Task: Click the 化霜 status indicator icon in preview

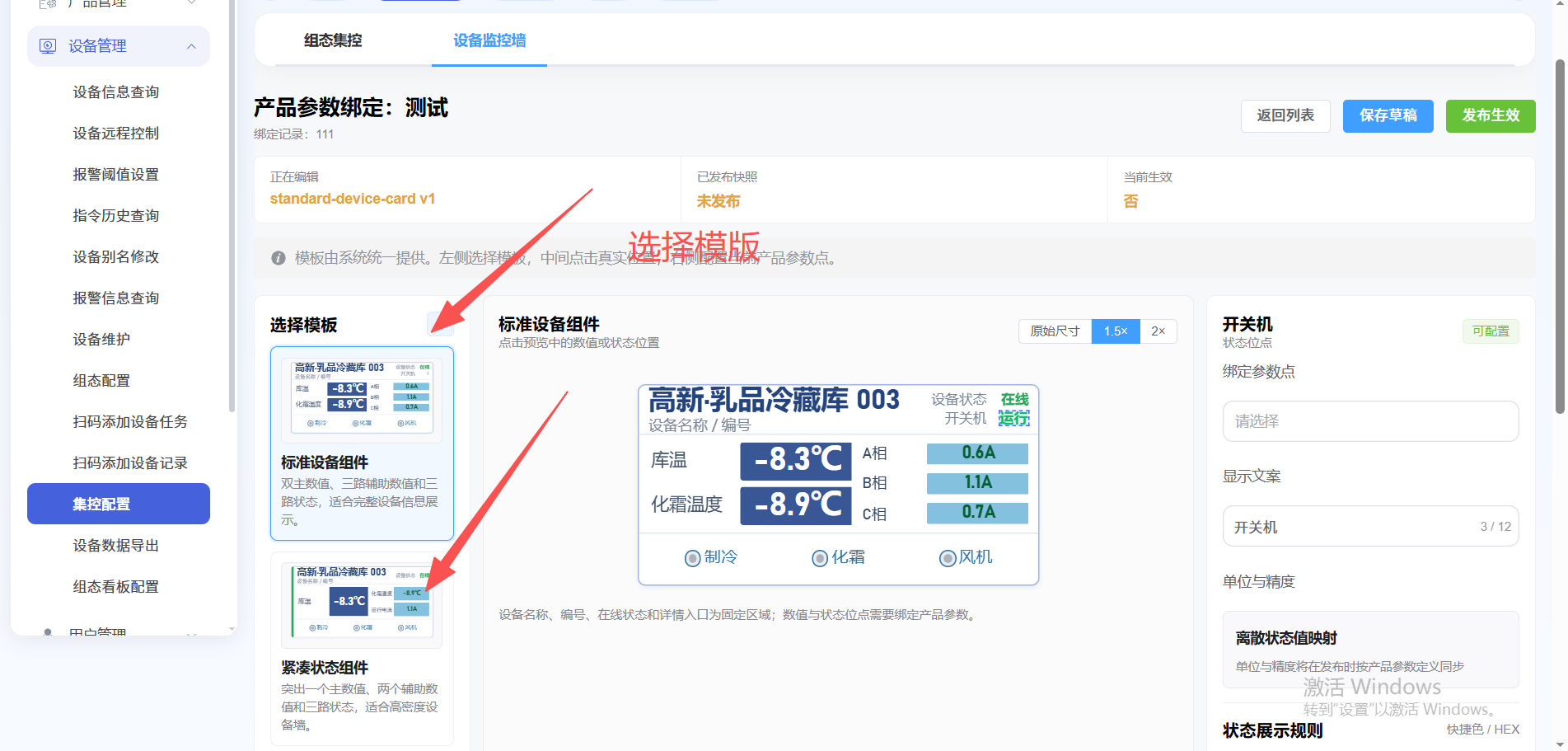Action: pos(820,558)
